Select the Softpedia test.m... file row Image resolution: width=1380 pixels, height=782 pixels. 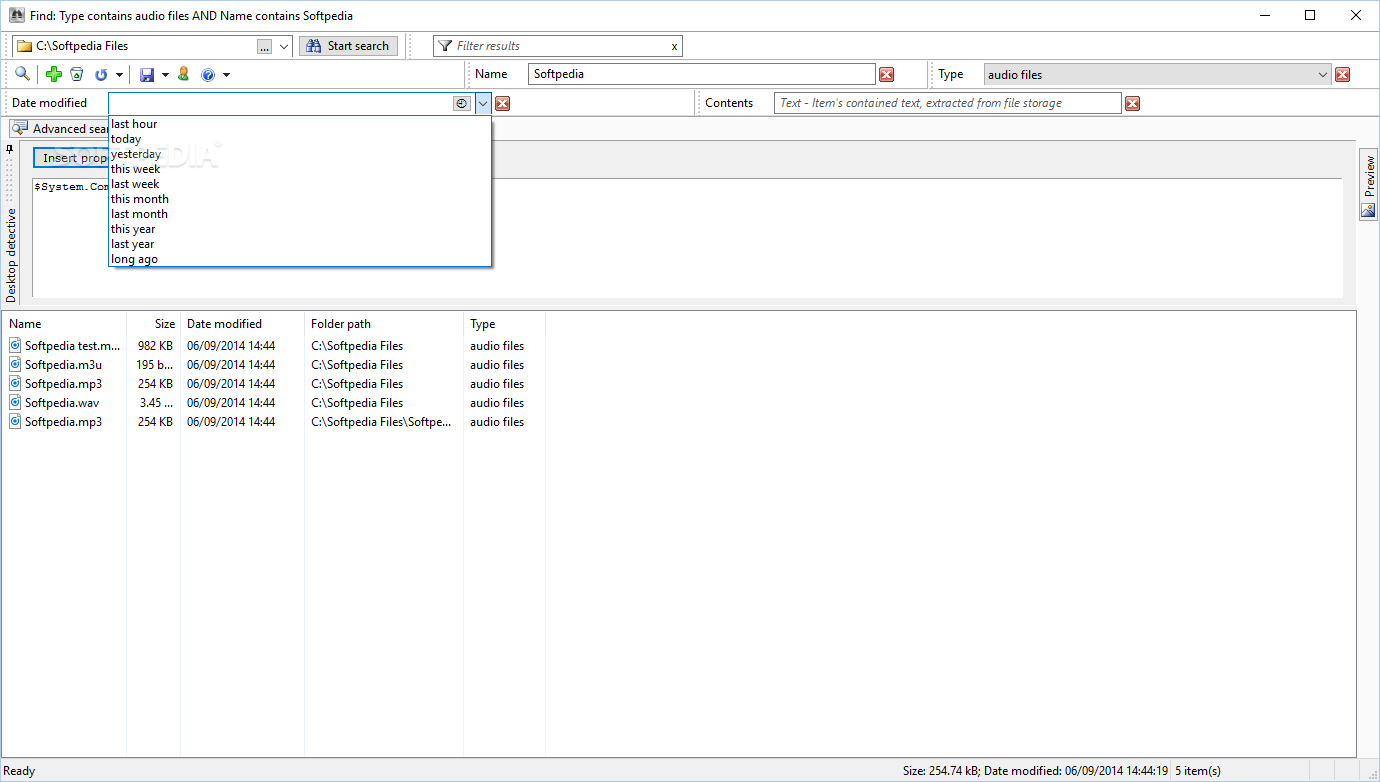click(275, 346)
